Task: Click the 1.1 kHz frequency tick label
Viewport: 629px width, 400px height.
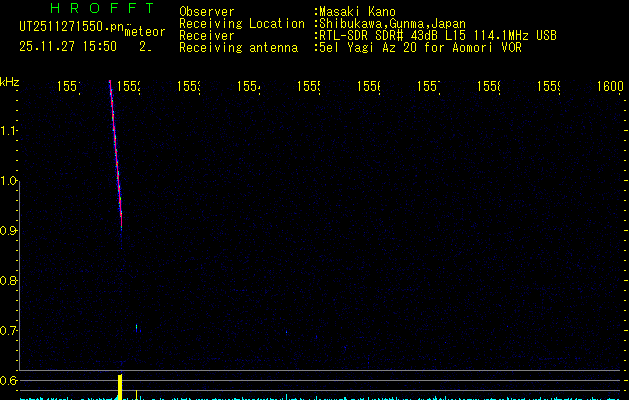Action: coord(10,131)
